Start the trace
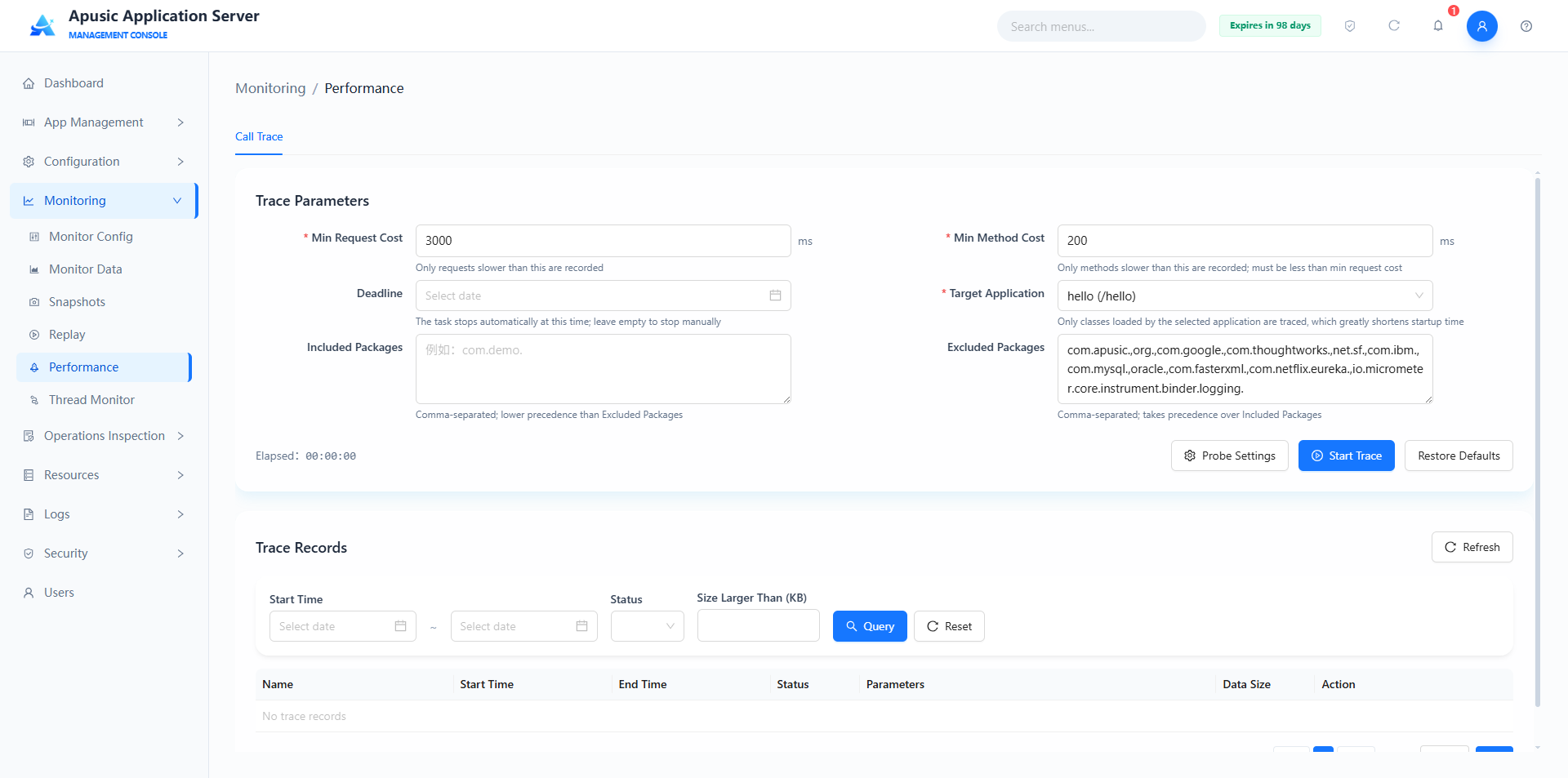Screen dimensions: 1568x778 (x=1346, y=456)
